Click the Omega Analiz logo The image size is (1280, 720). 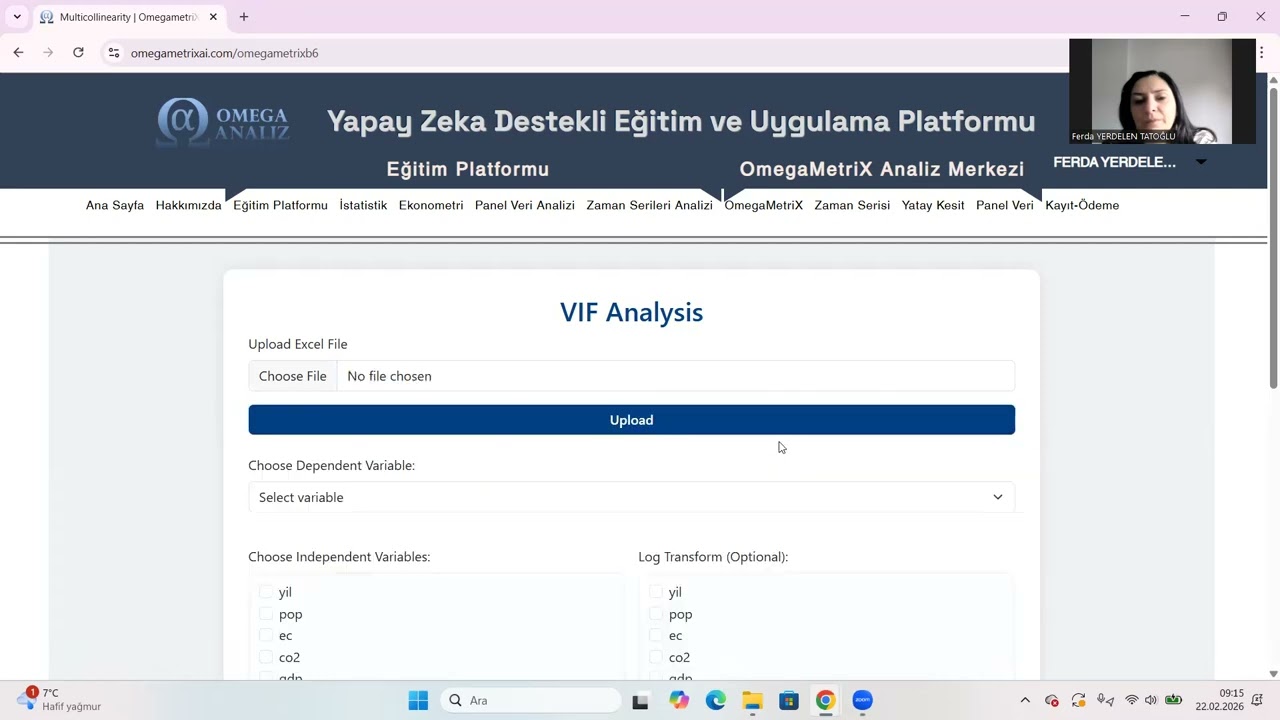(x=223, y=122)
